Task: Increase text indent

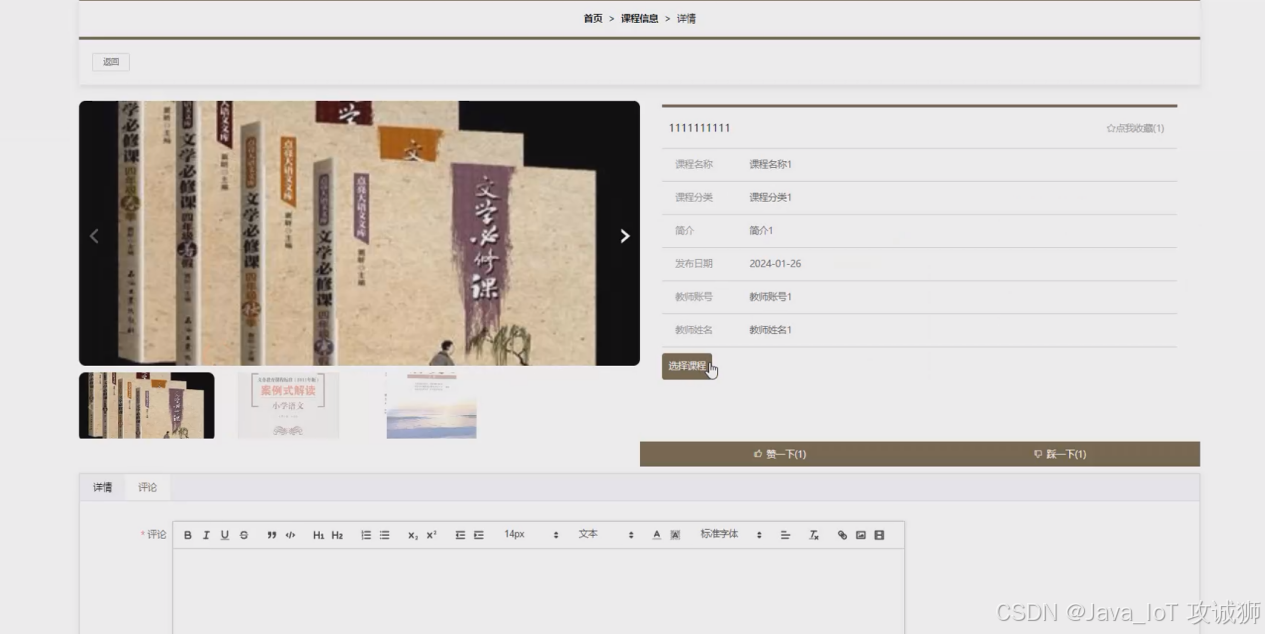Action: 479,535
